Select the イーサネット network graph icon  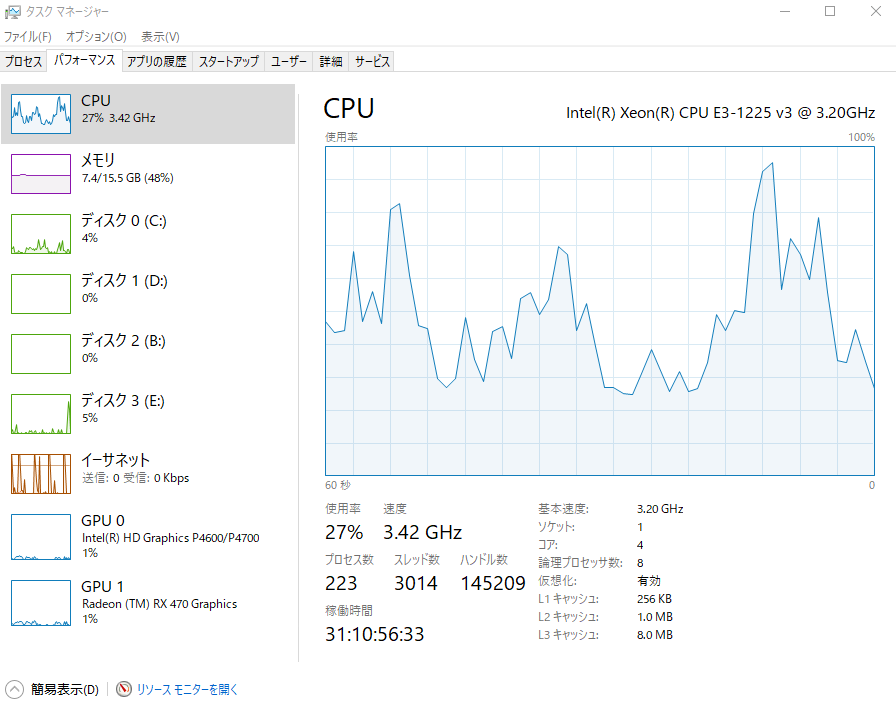pyautogui.click(x=41, y=474)
